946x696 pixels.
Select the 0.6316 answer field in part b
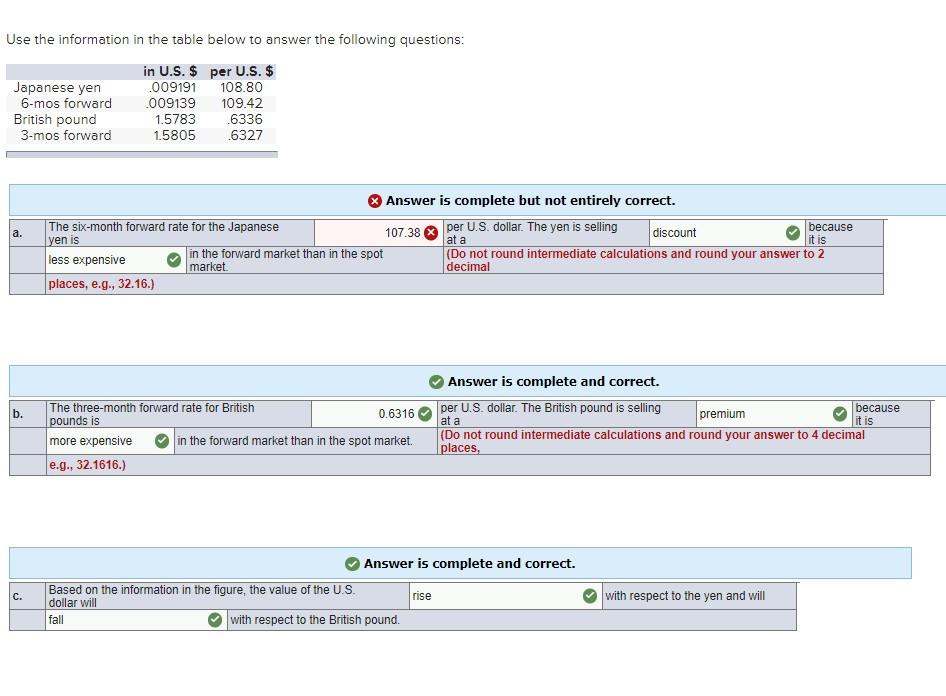pyautogui.click(x=374, y=414)
